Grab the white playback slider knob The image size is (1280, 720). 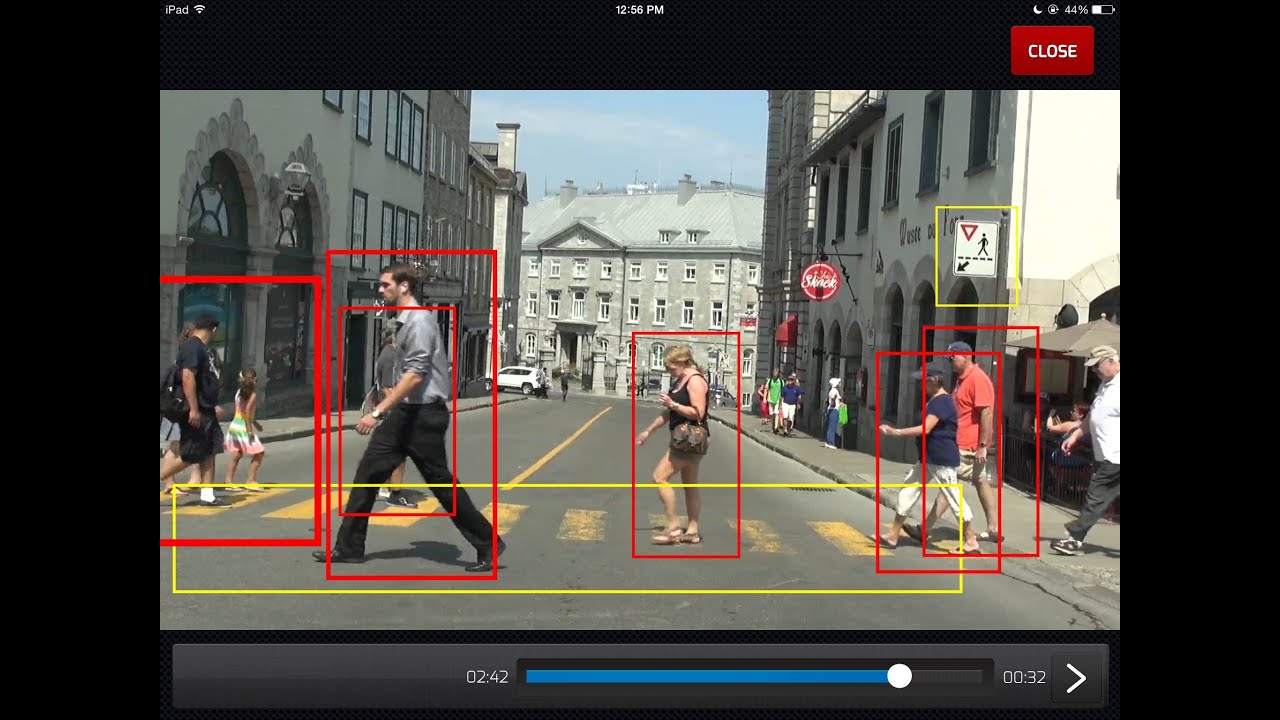[900, 677]
